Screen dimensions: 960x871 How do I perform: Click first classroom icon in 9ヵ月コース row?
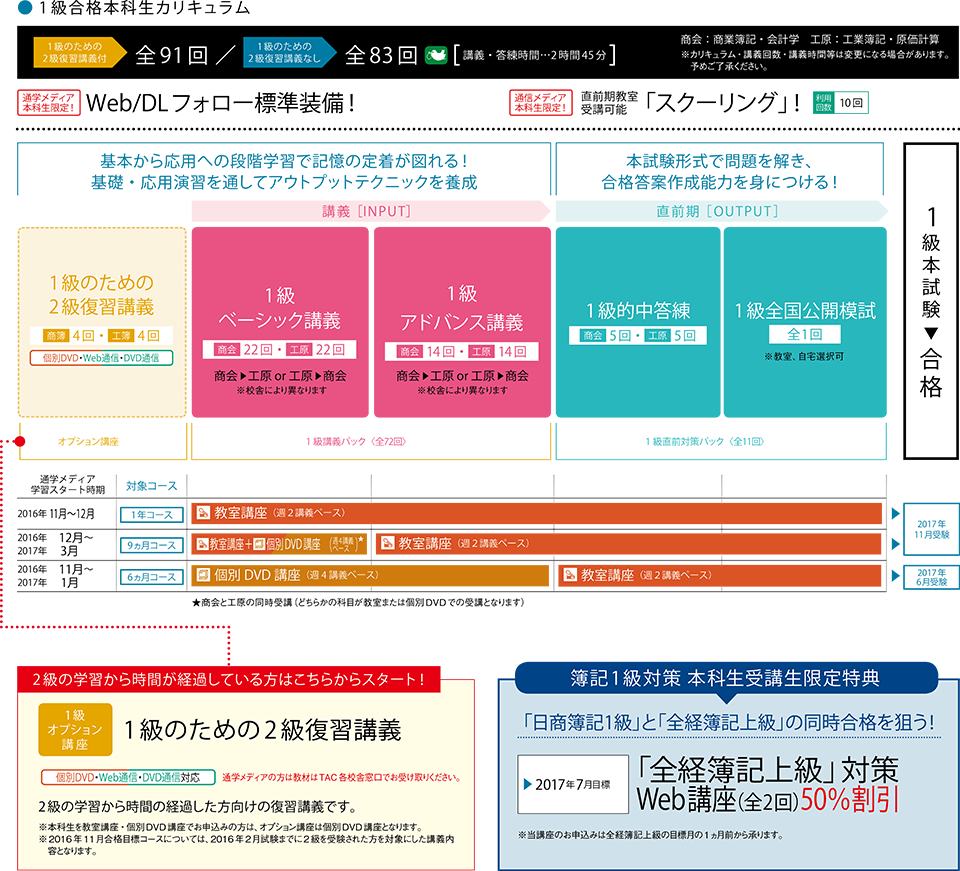tap(203, 544)
